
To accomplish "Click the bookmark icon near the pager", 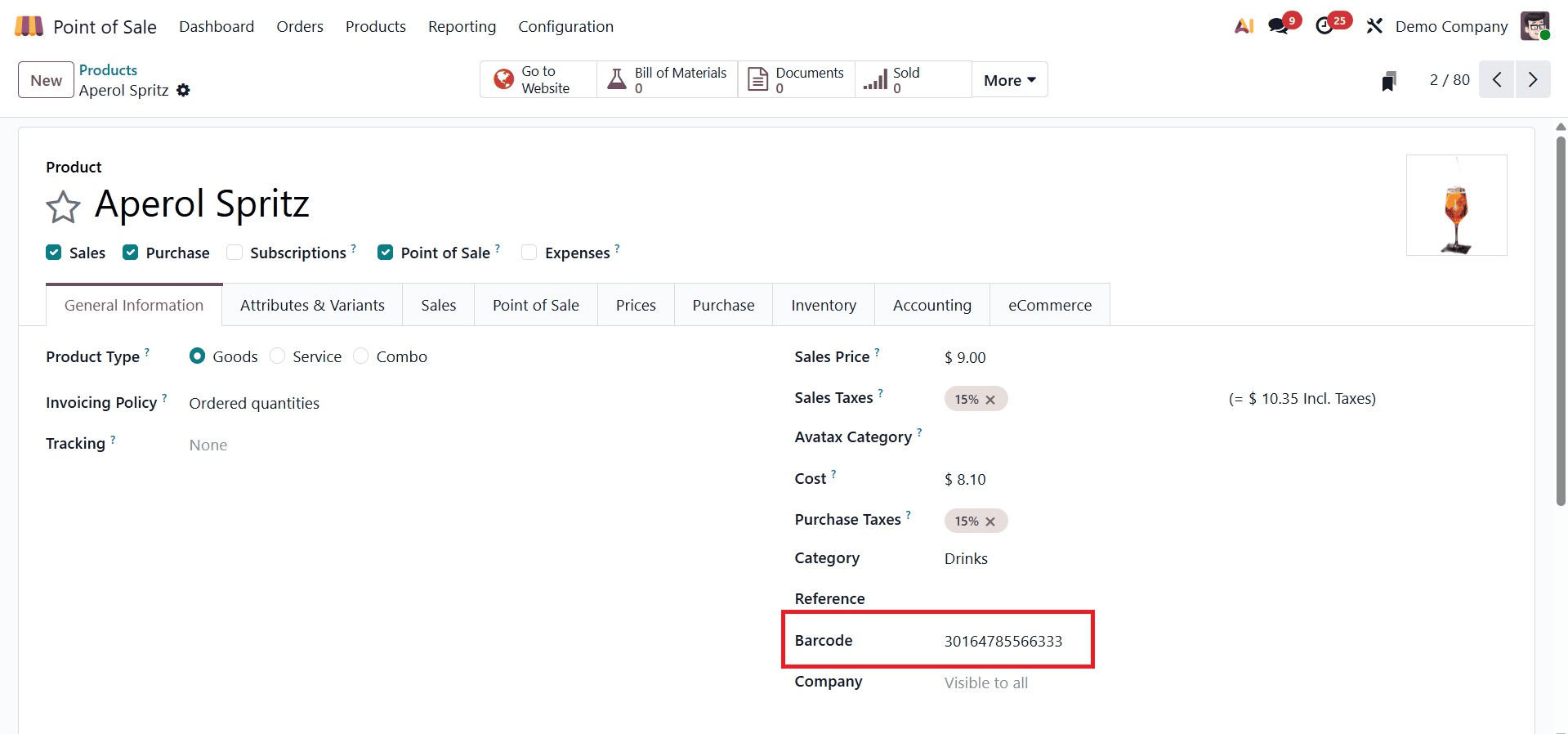I will pos(1389,80).
